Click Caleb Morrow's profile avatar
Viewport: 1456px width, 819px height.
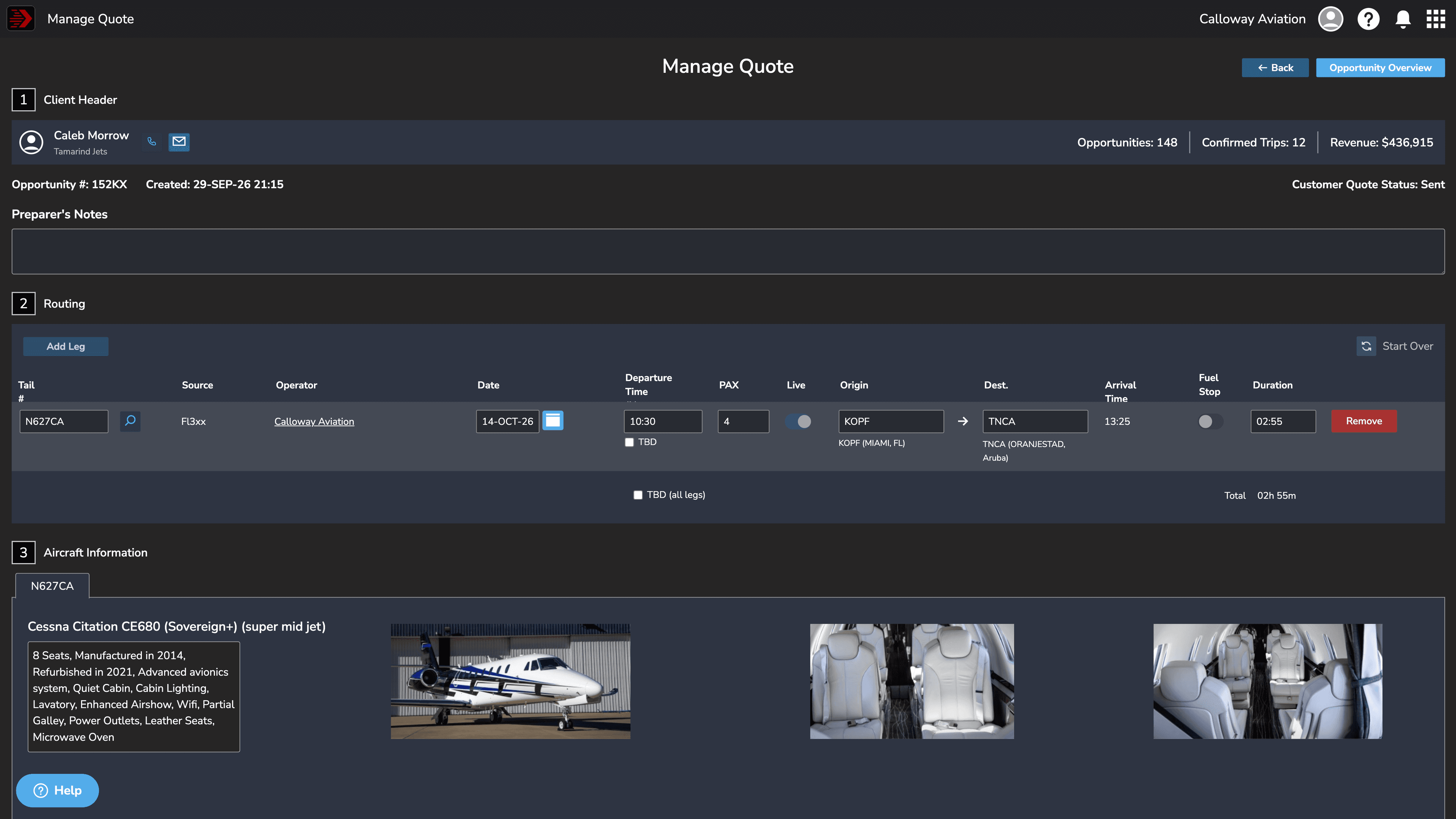coord(31,142)
